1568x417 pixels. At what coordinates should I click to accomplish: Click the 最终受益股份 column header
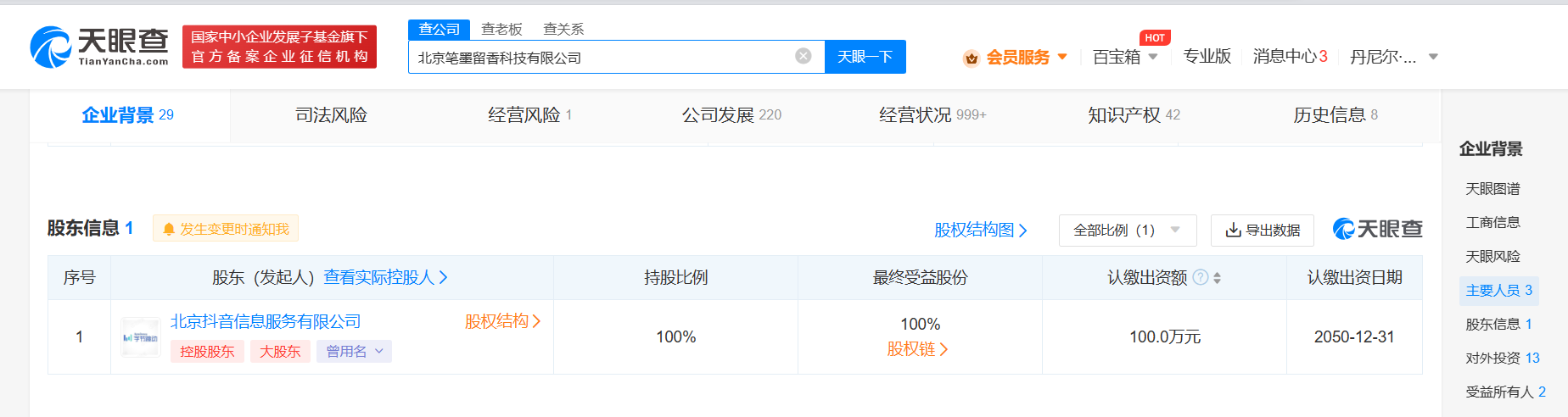coord(920,277)
